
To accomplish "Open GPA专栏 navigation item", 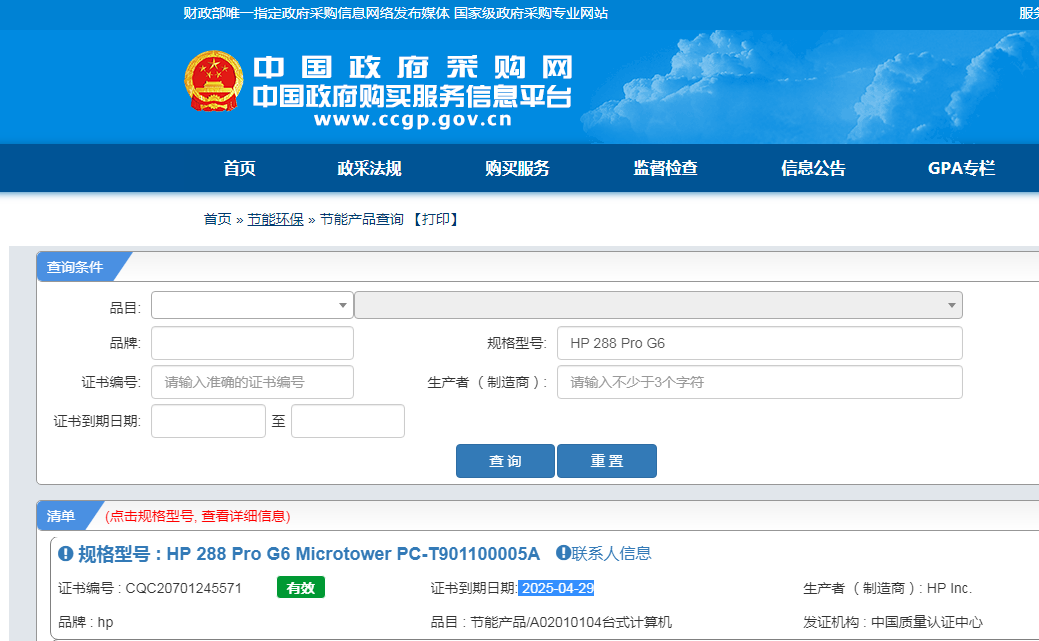I will pos(961,168).
